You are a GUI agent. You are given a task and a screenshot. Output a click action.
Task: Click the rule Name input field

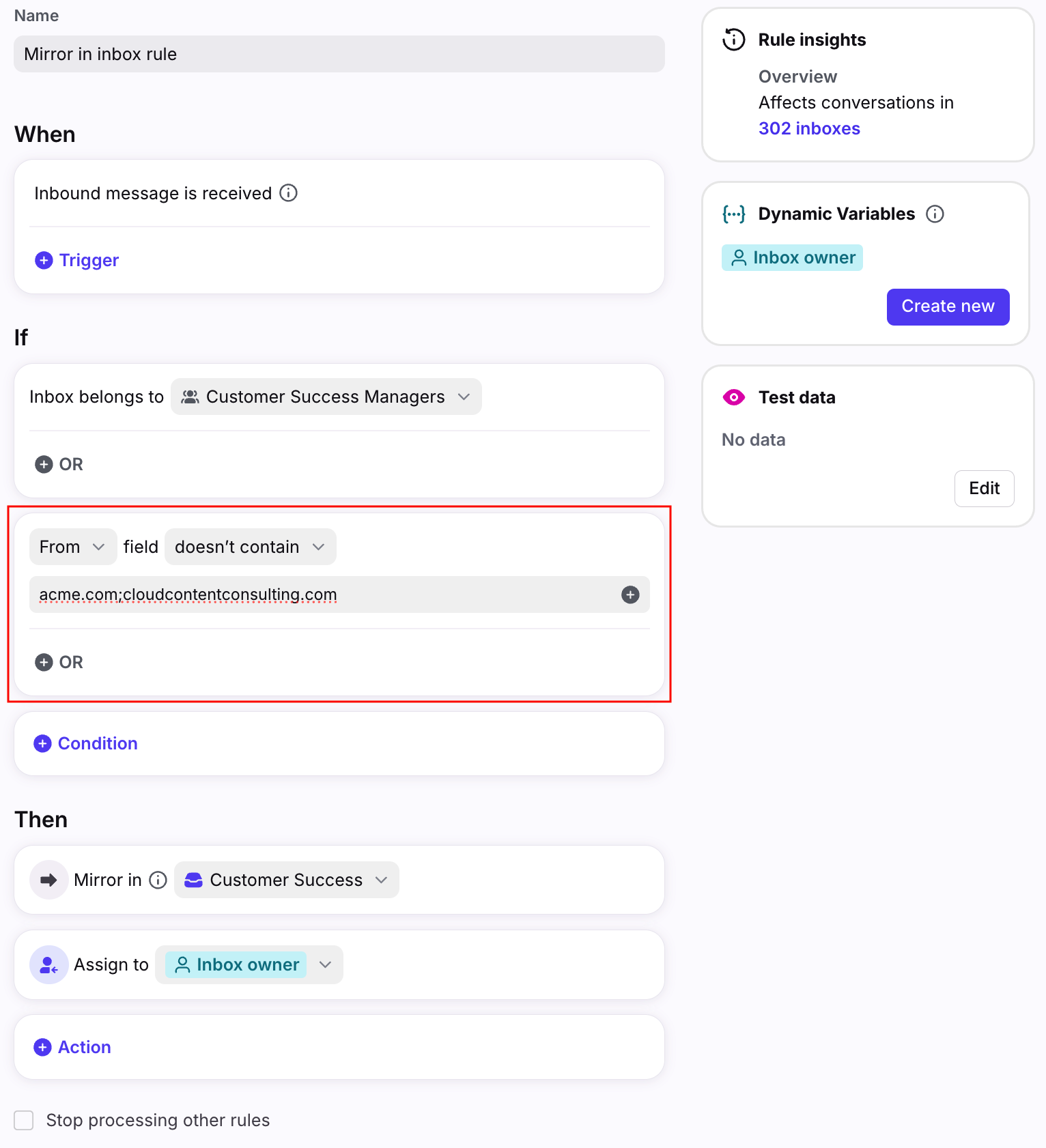pyautogui.click(x=339, y=54)
